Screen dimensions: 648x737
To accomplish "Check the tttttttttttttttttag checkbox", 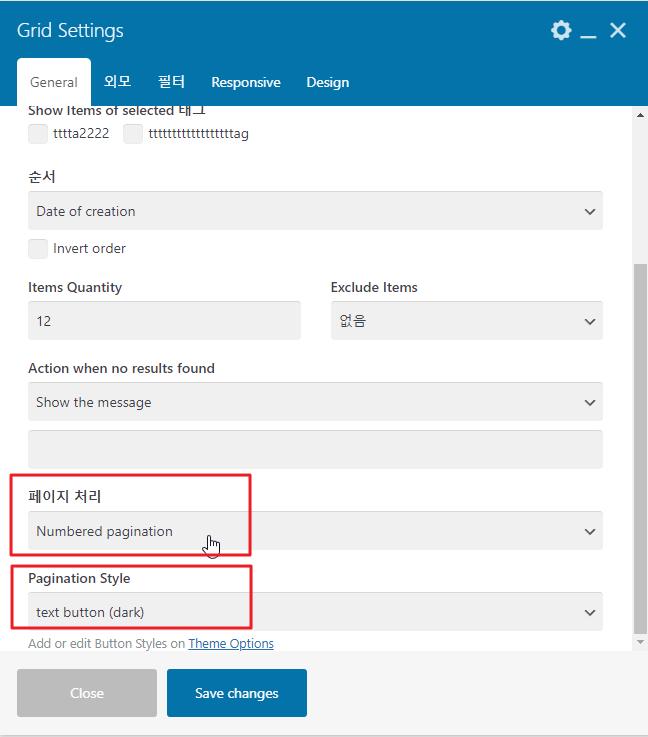I will pos(133,134).
